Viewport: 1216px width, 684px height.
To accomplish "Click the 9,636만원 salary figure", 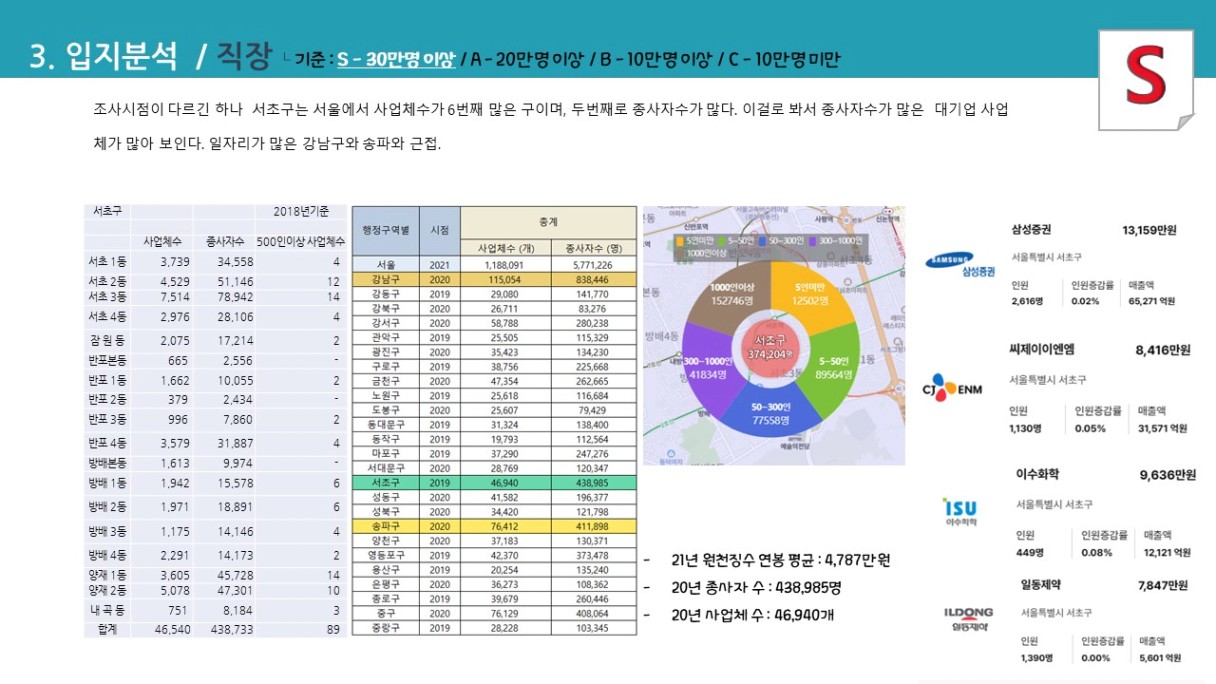I will coord(1167,475).
